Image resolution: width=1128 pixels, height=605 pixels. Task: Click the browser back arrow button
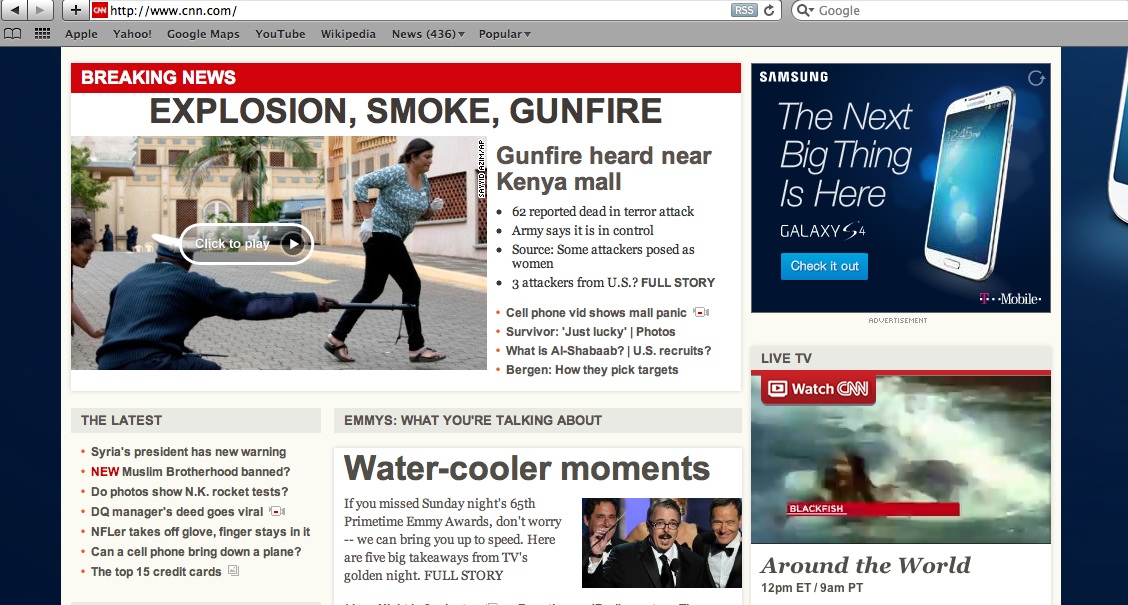pyautogui.click(x=16, y=10)
